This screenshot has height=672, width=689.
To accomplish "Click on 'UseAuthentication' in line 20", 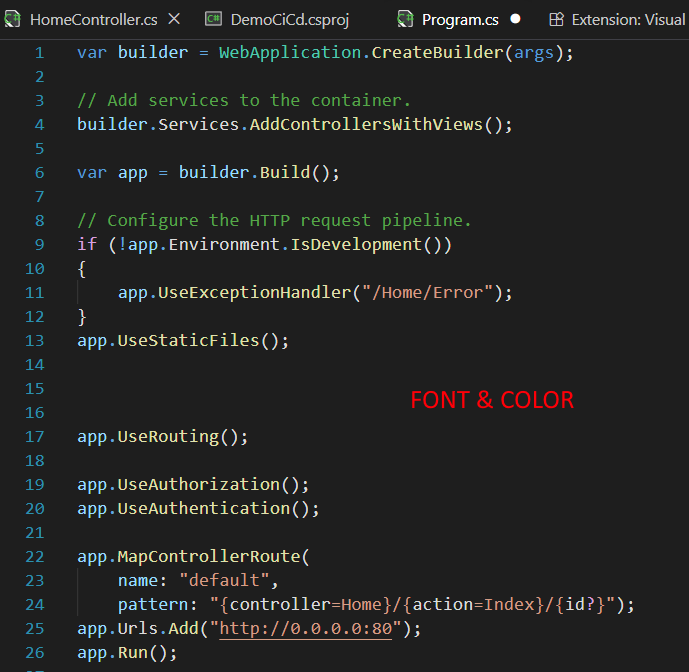I will [204, 509].
